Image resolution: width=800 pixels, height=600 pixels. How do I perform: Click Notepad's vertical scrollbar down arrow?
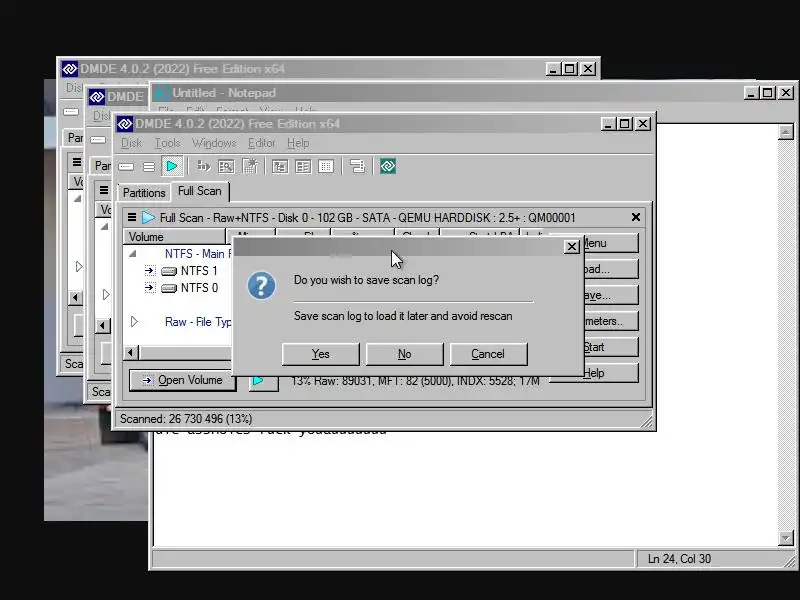786,538
